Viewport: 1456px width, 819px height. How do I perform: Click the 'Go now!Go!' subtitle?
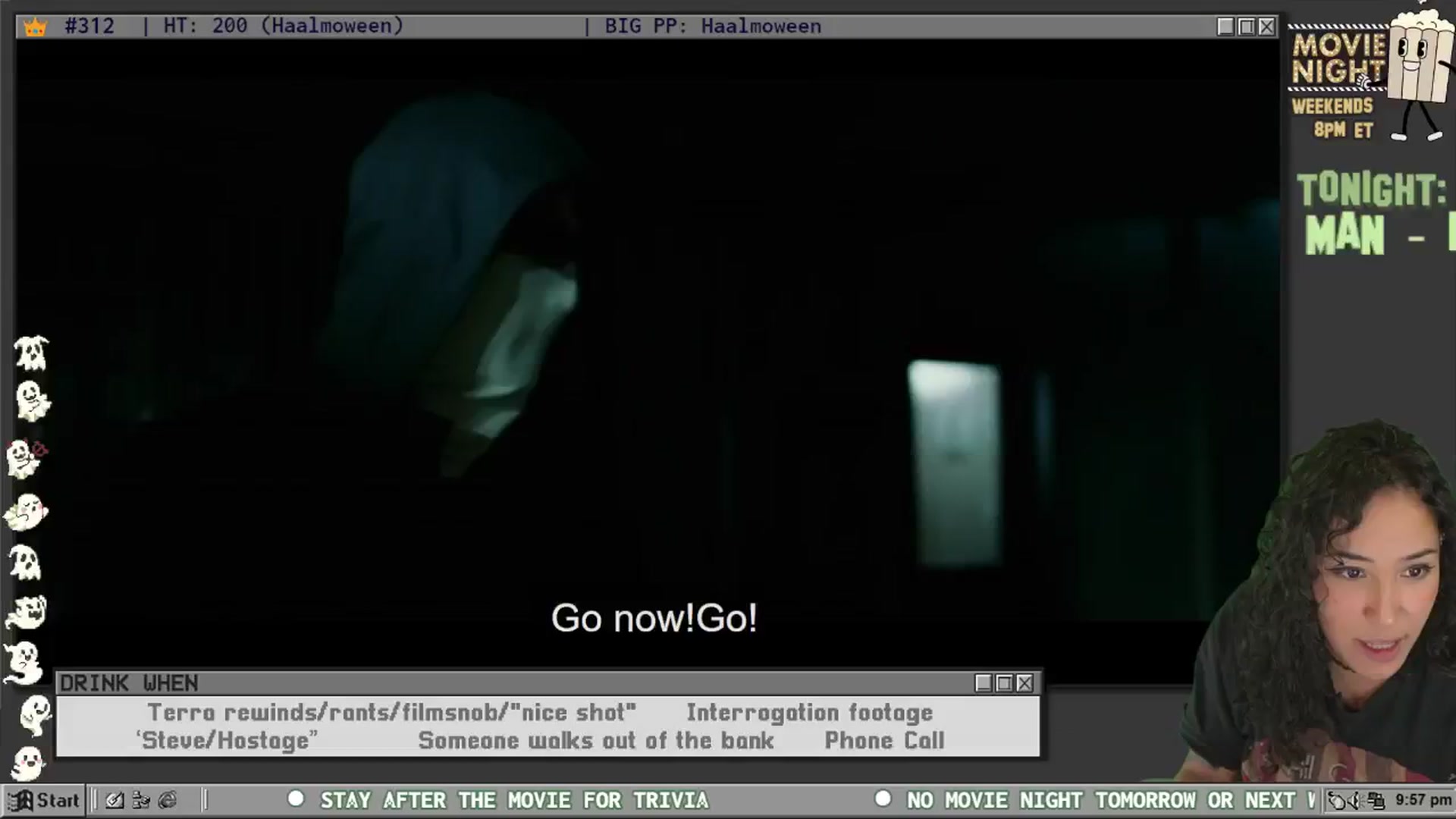(x=654, y=618)
